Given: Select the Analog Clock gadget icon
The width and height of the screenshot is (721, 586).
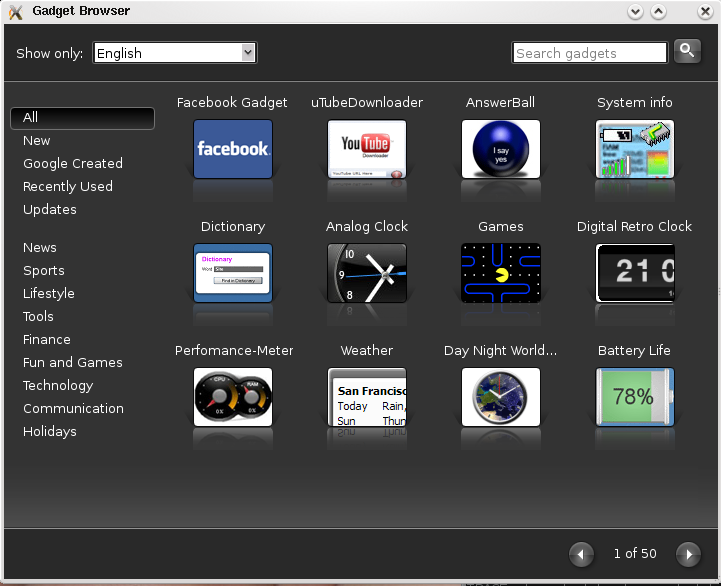Looking at the screenshot, I should (x=367, y=273).
